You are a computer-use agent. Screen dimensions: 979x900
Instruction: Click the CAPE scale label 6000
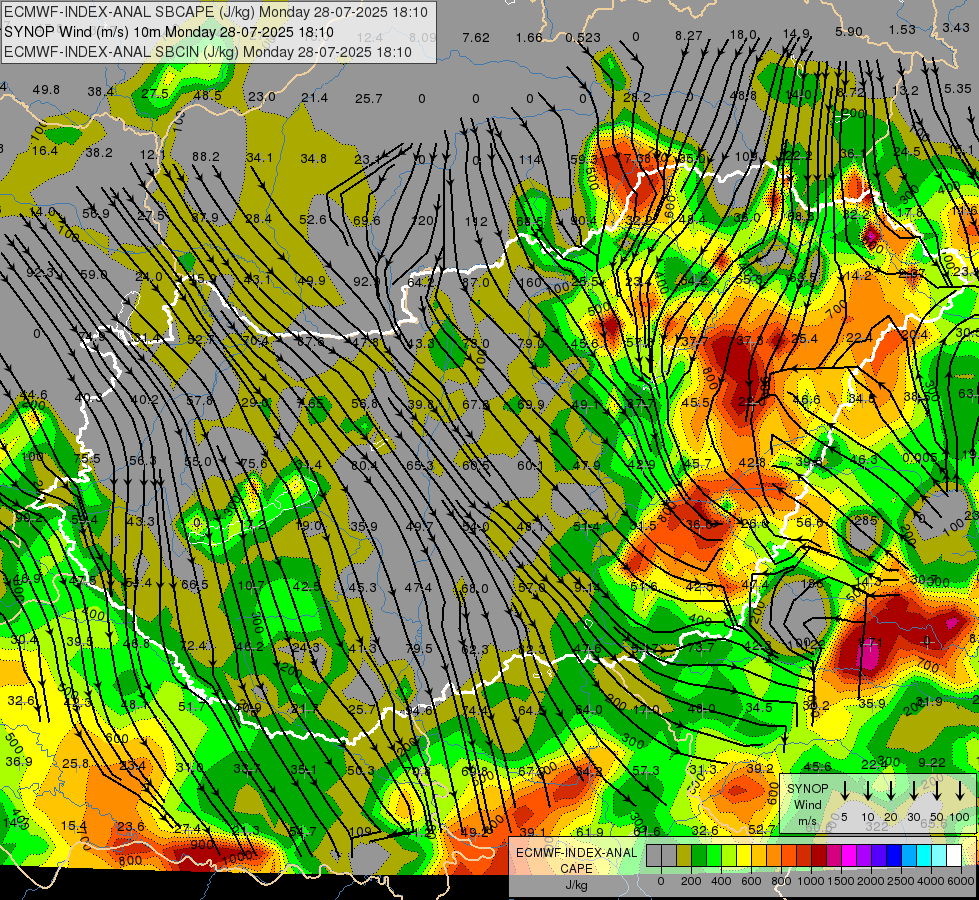[x=961, y=881]
